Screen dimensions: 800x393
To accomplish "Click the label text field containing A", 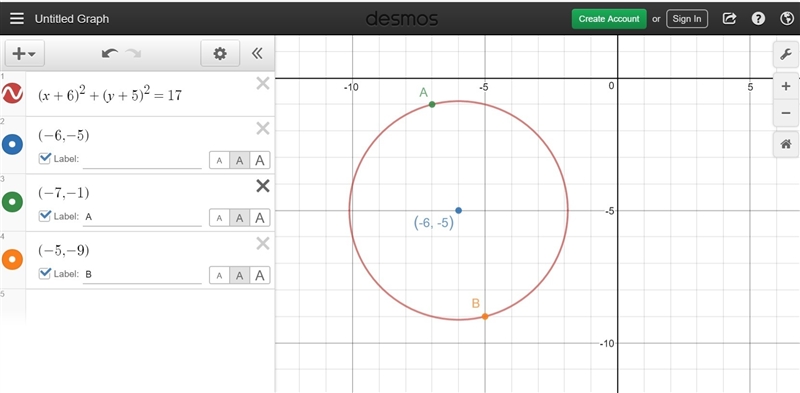I will (142, 217).
